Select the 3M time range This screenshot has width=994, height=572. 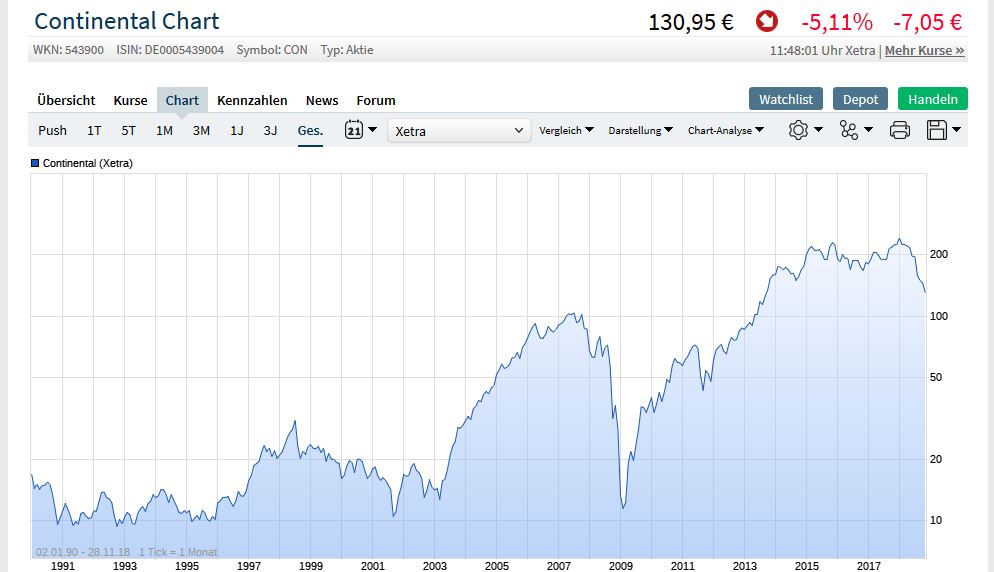[201, 130]
